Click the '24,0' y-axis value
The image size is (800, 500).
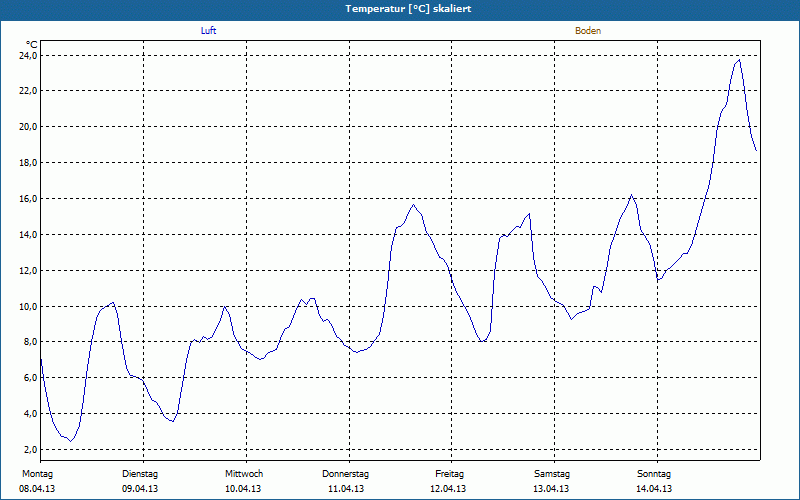[29, 55]
